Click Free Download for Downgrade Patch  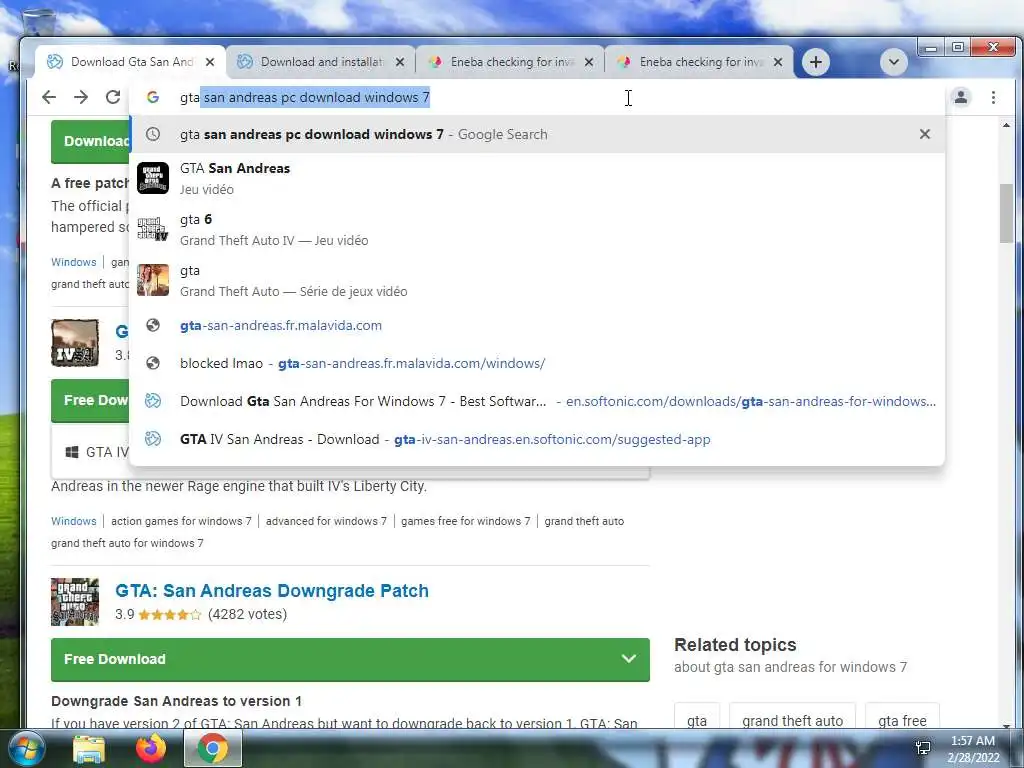(350, 659)
